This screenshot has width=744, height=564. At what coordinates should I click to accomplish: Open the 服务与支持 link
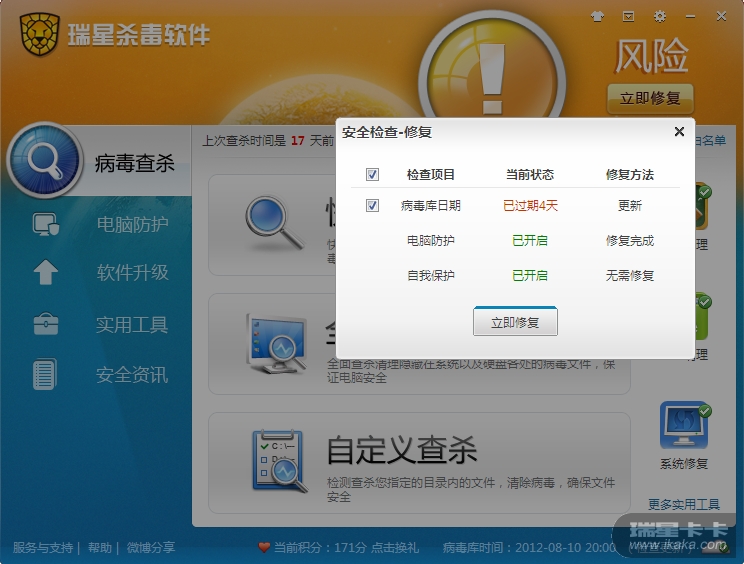click(x=43, y=548)
